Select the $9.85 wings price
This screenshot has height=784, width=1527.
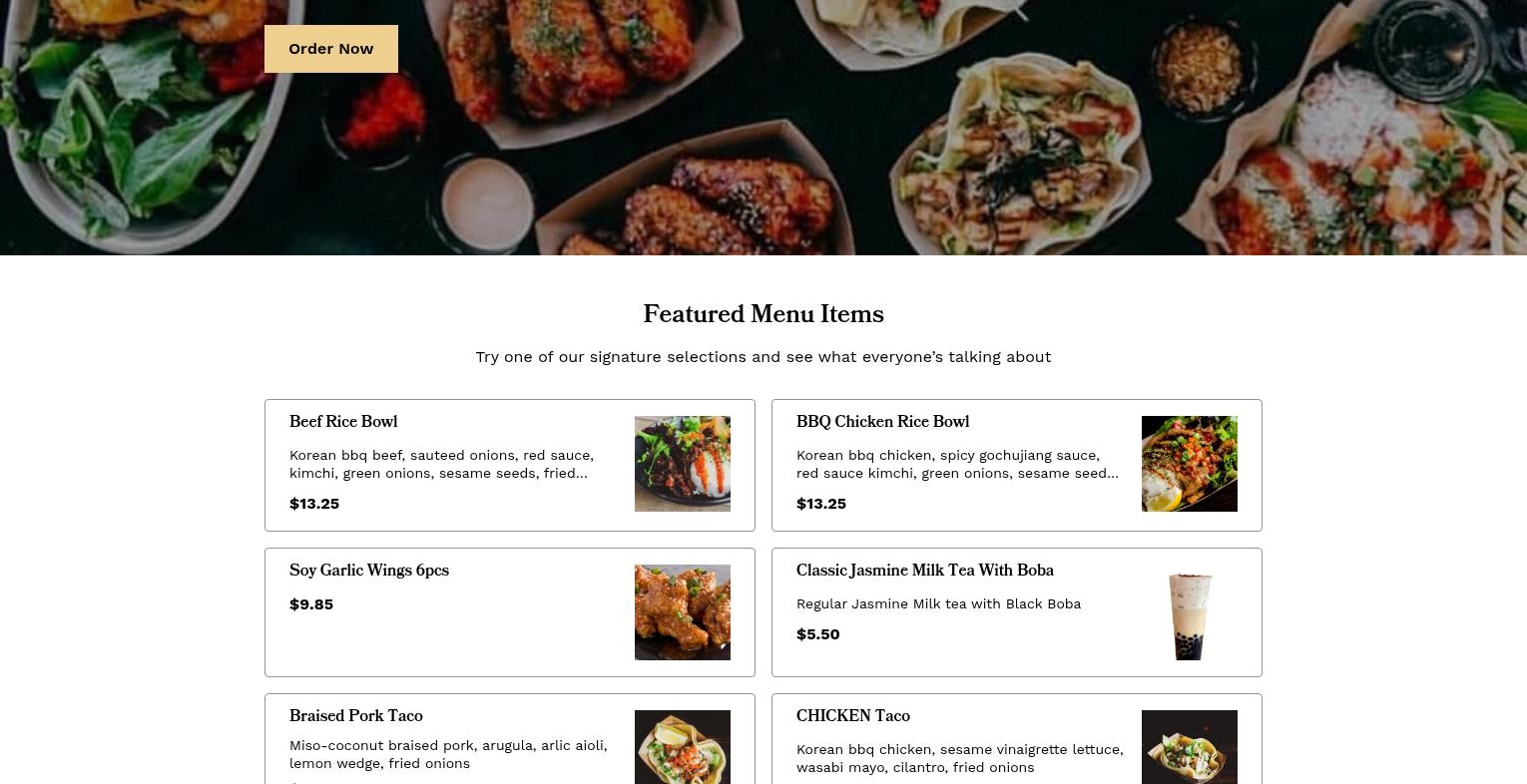(311, 604)
